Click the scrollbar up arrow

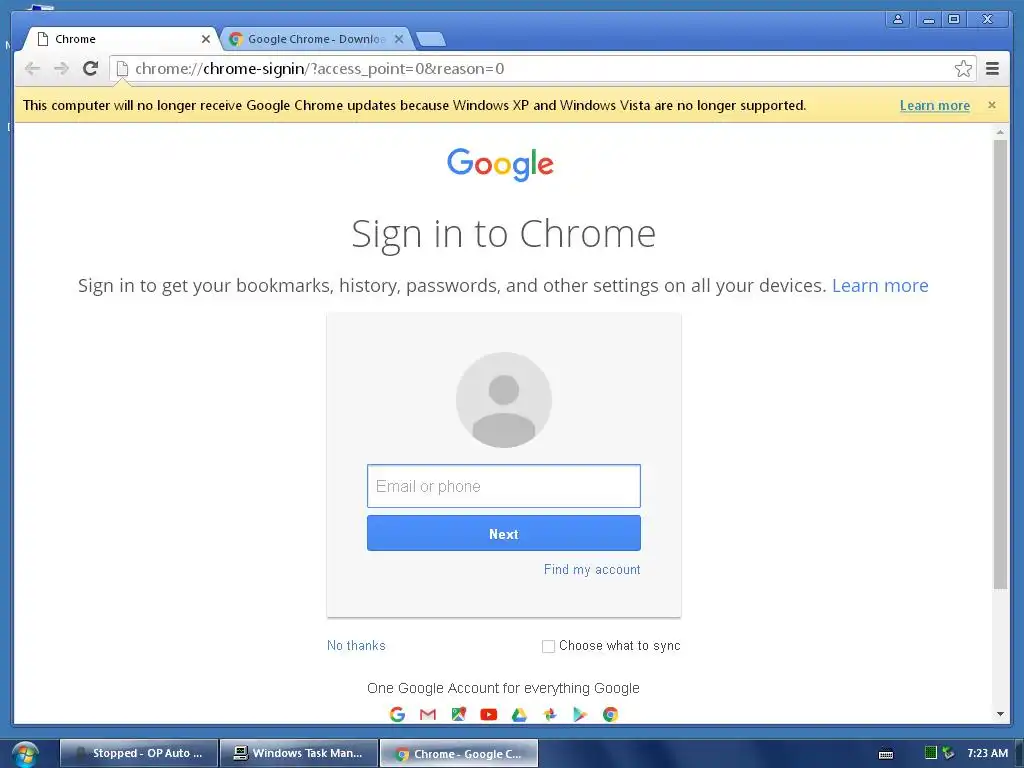(1000, 133)
